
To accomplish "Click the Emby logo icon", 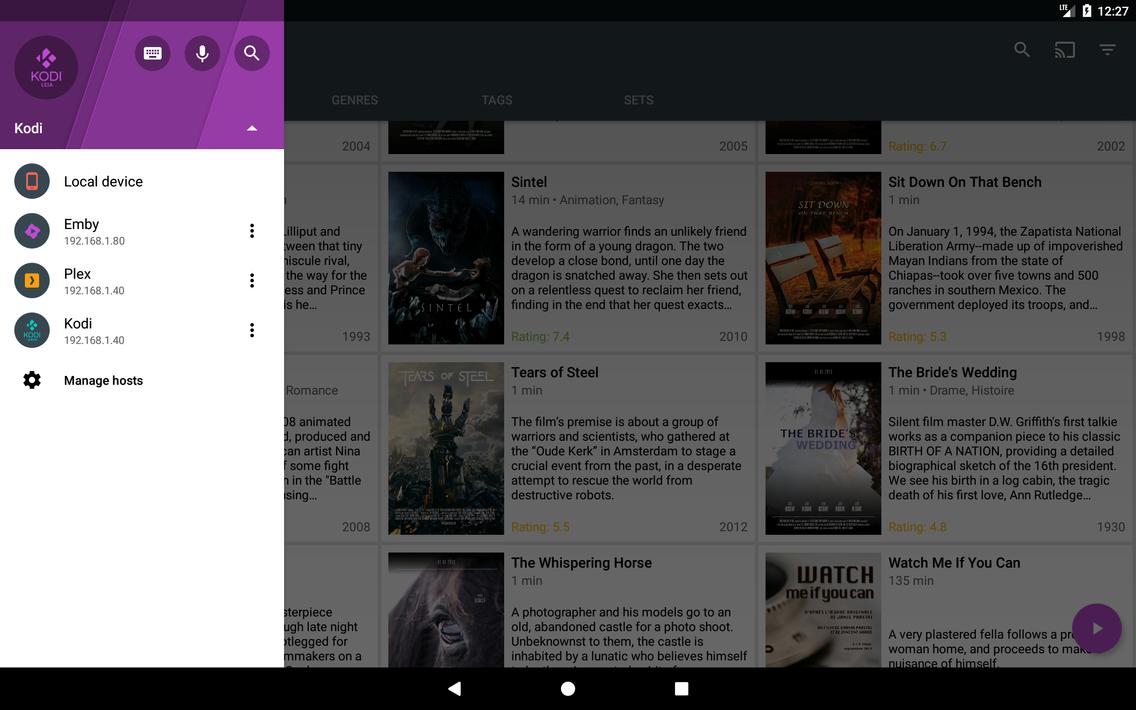I will click(x=32, y=231).
